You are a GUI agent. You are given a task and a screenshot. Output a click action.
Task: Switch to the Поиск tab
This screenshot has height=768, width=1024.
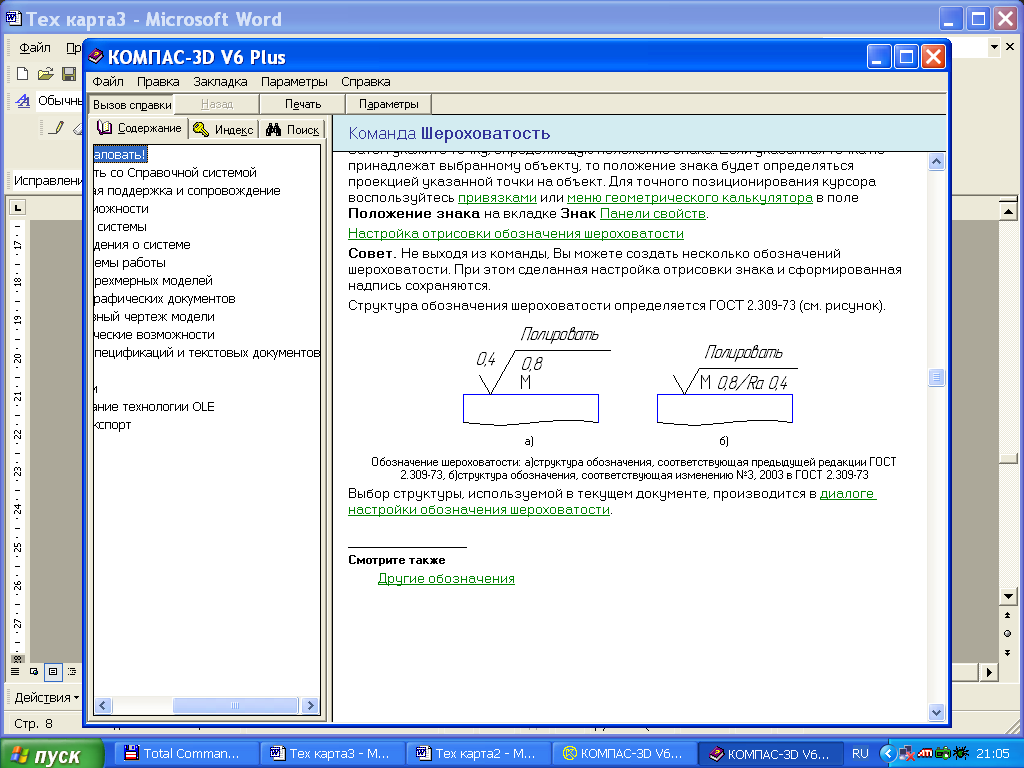point(293,130)
